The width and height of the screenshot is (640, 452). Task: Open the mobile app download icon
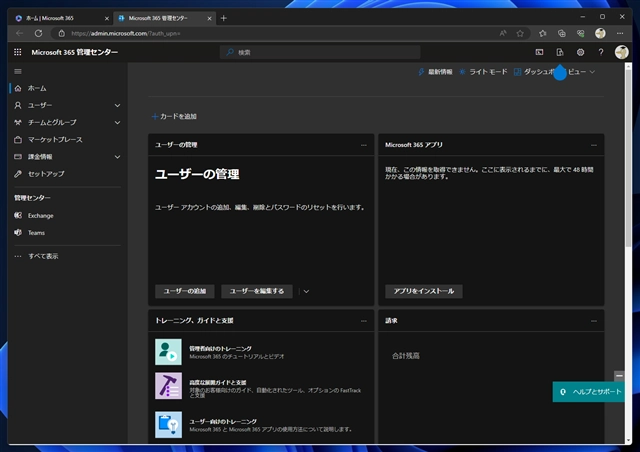click(x=560, y=52)
